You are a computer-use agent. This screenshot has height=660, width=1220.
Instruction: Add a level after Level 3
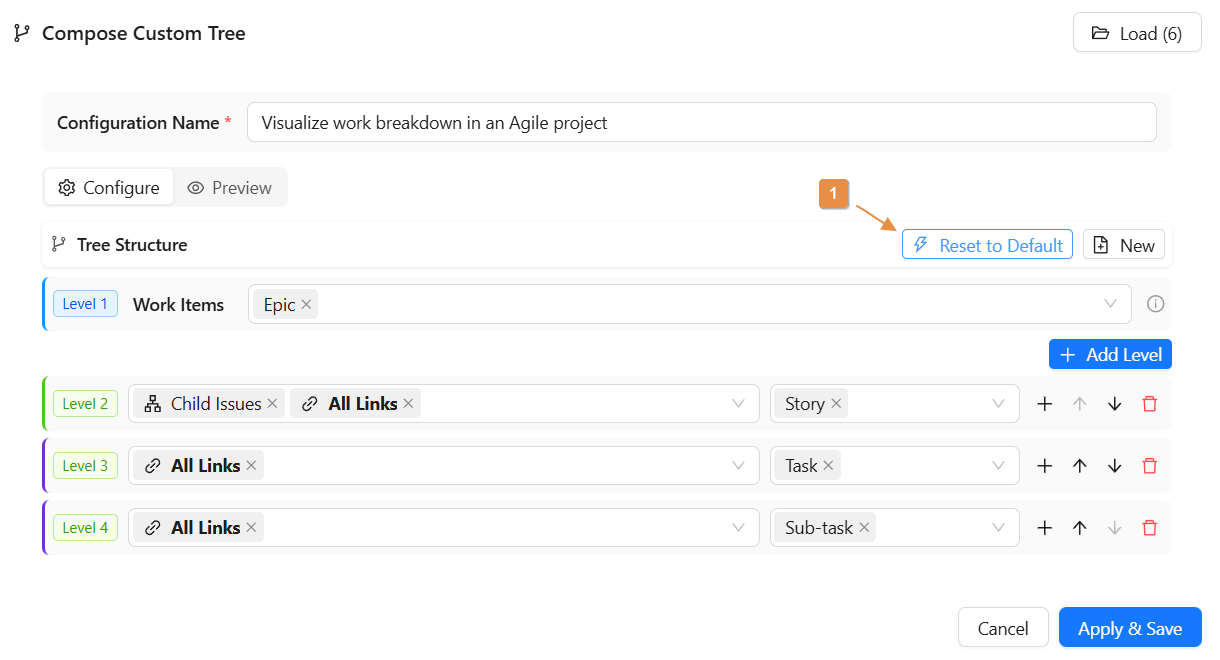[x=1045, y=466]
